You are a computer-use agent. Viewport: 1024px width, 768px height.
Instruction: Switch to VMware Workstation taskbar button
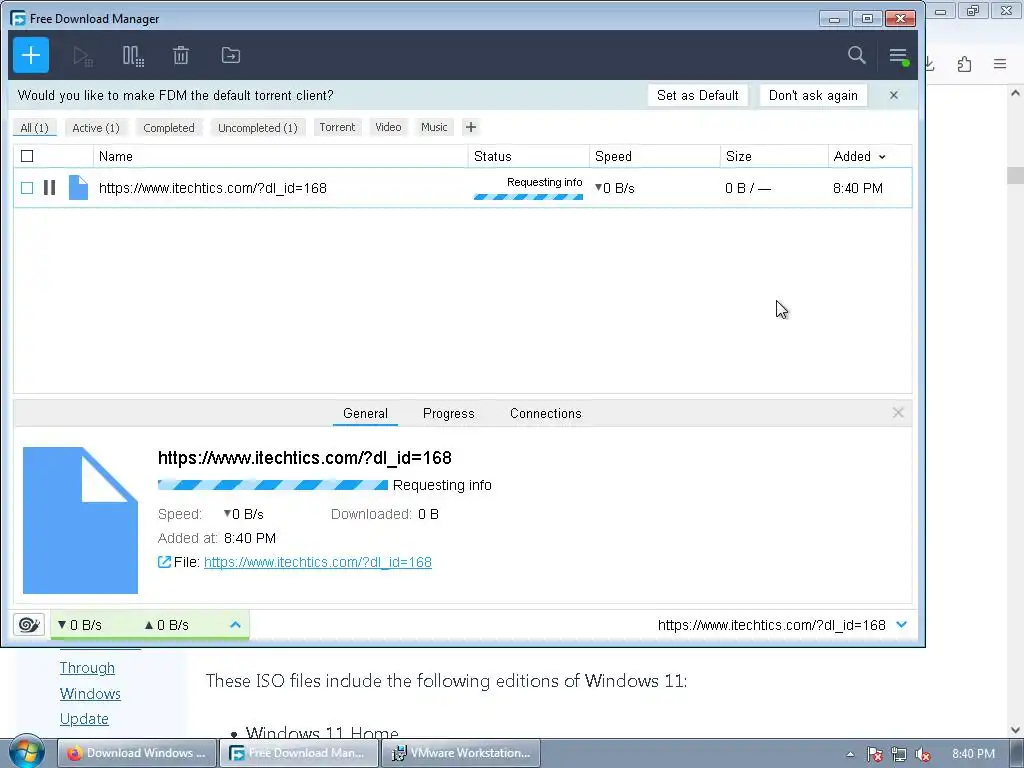461,753
